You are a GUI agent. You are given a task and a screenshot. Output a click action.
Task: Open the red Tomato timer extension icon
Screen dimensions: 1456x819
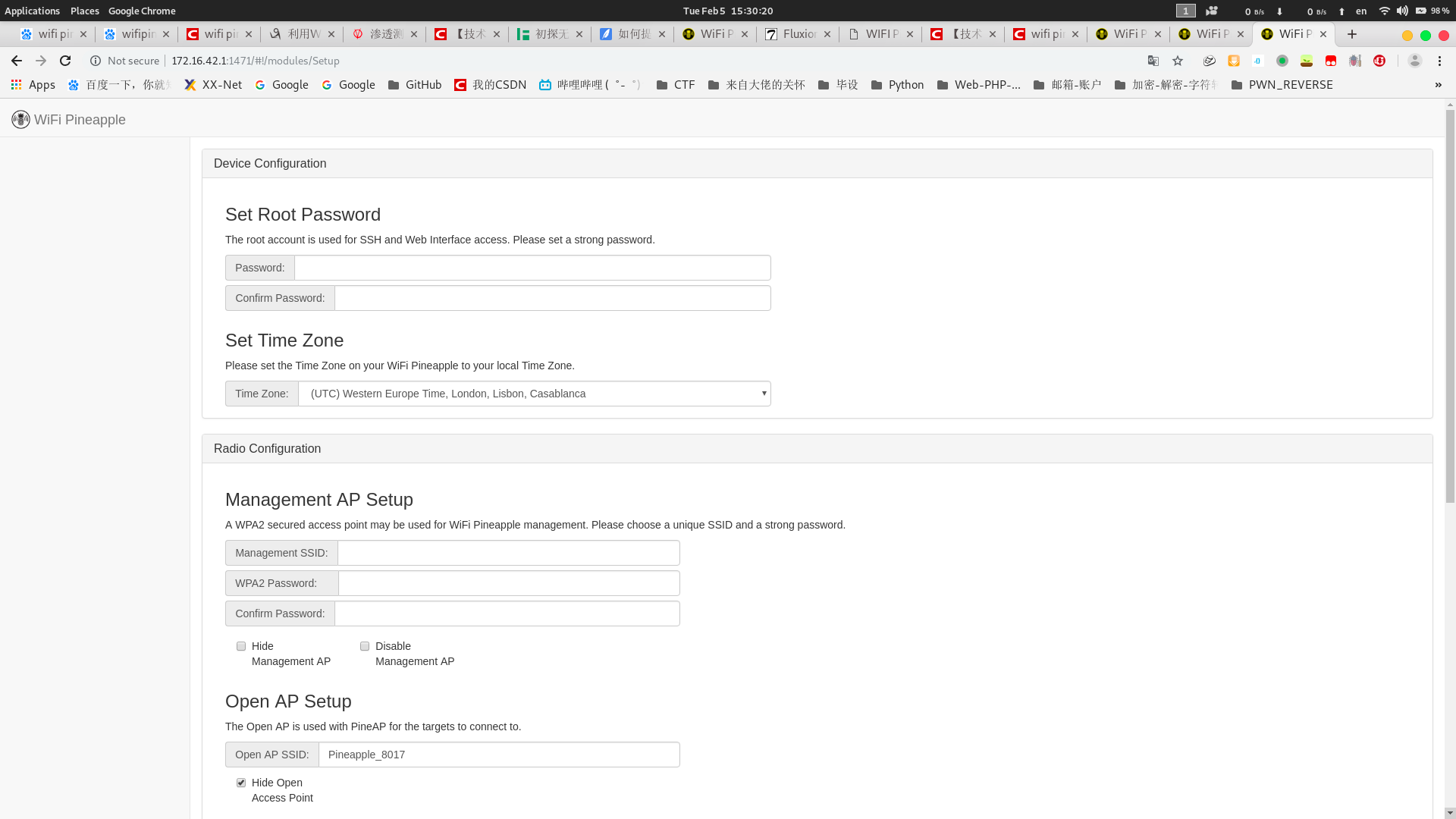(x=1331, y=61)
